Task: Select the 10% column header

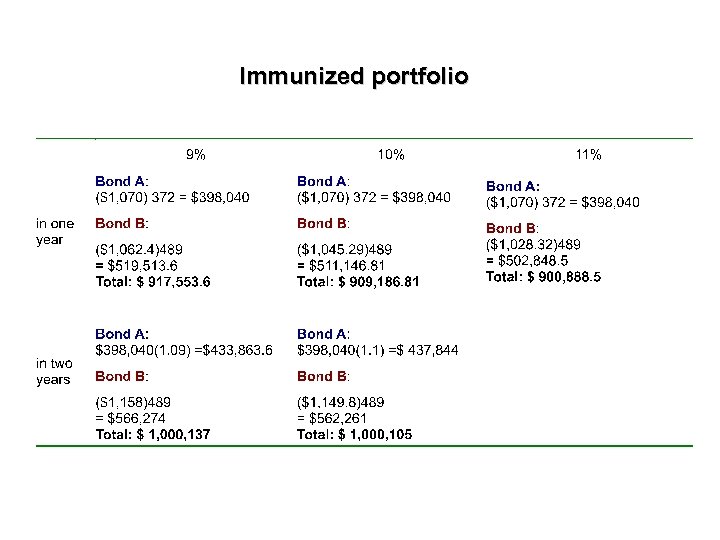Action: 391,155
